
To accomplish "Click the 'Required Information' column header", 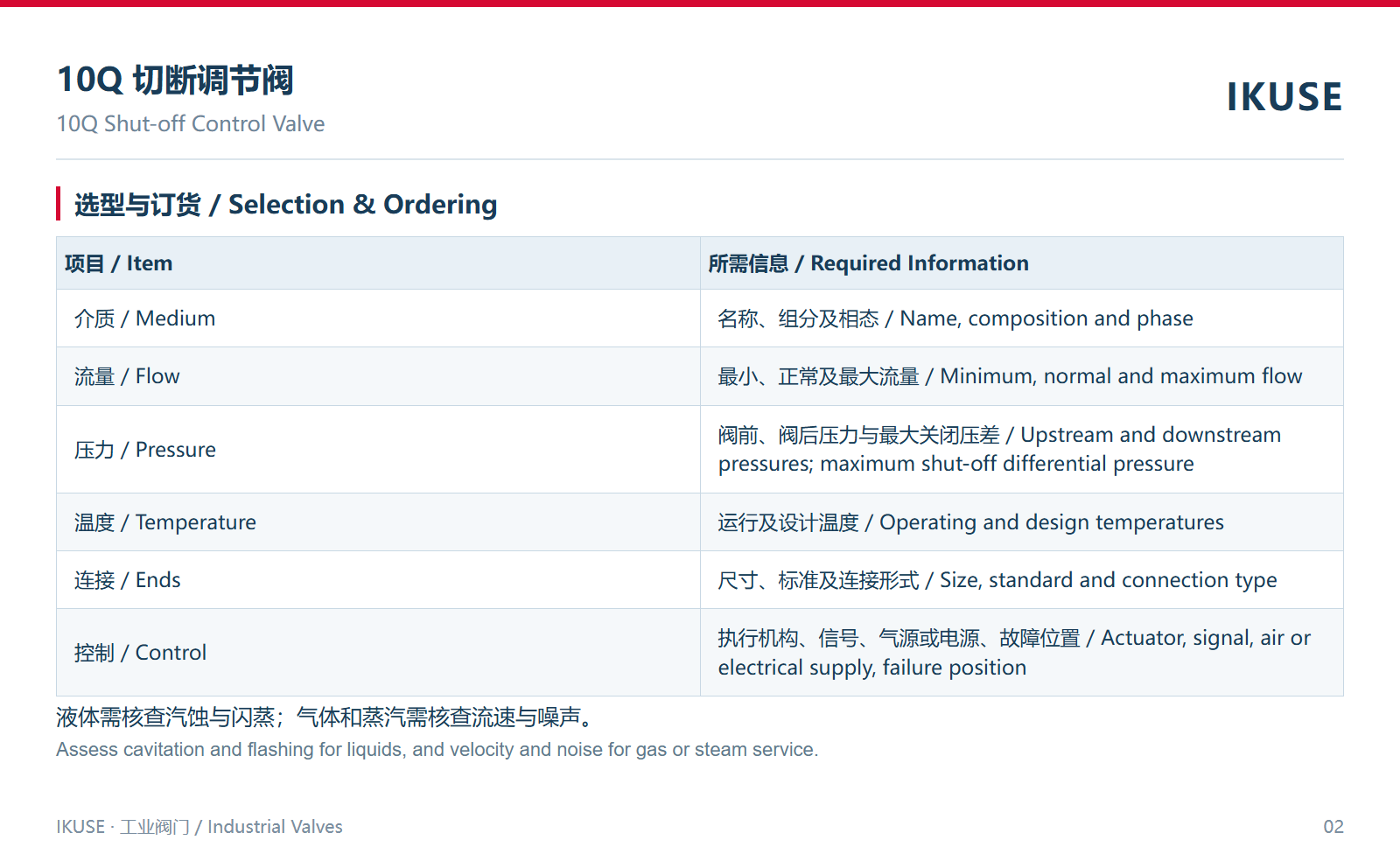I will (x=1022, y=263).
